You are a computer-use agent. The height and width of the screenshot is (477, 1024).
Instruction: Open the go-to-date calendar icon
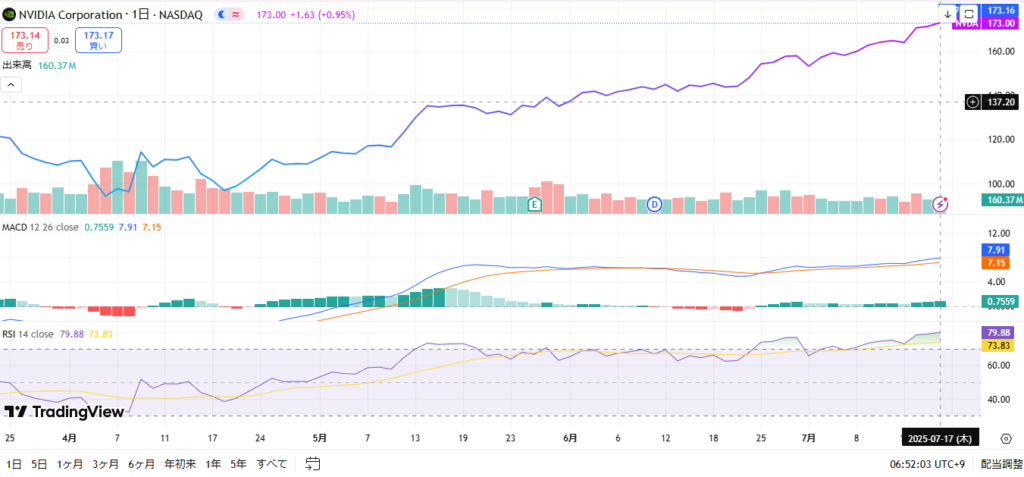[313, 464]
